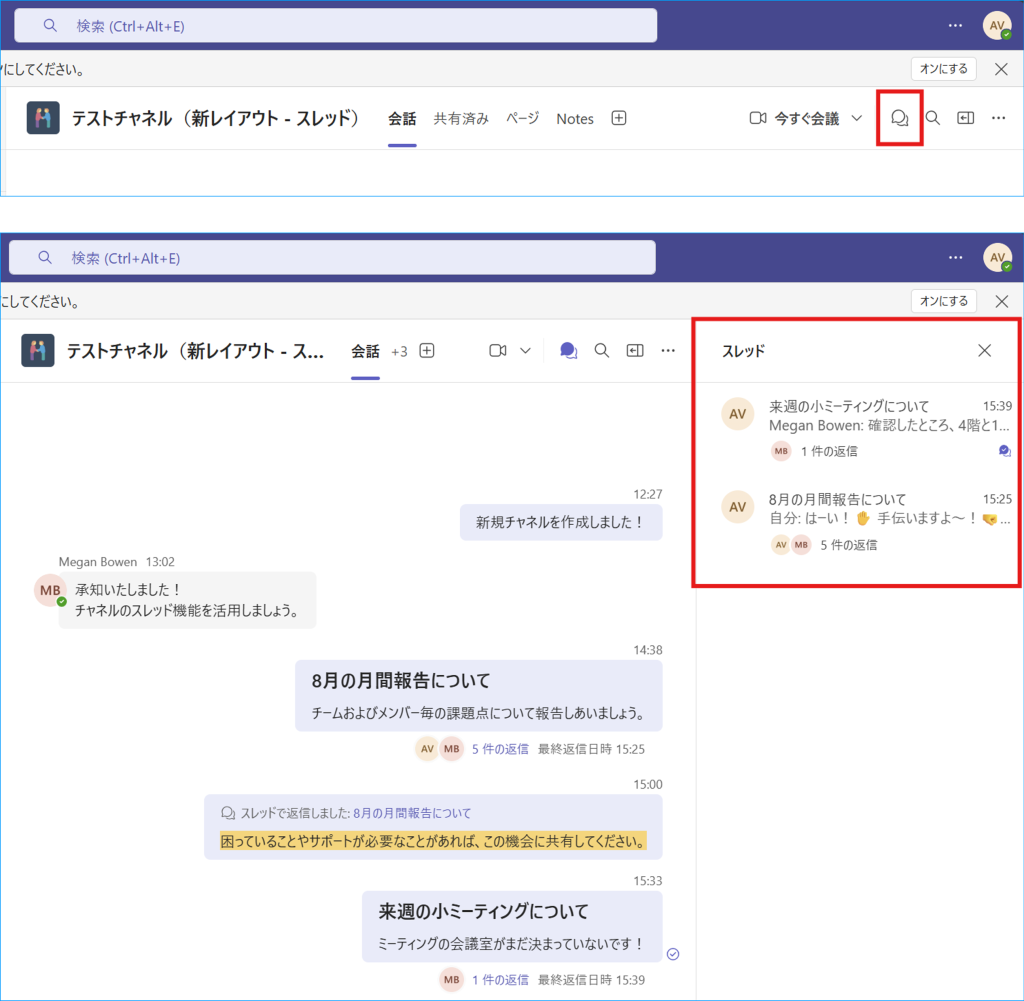Open 5 件の返信 link under 8月 post
The image size is (1024, 1001).
tap(500, 749)
